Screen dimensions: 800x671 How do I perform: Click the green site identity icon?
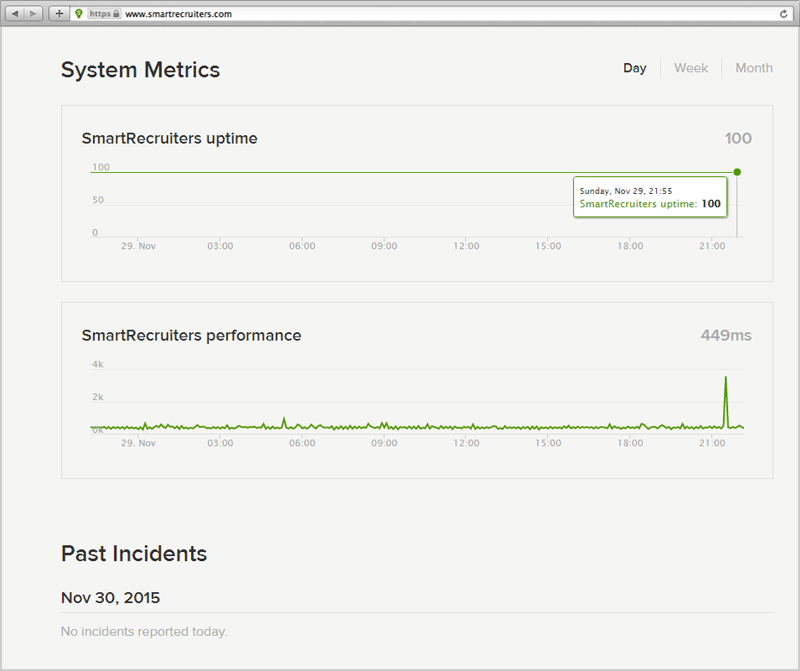[x=79, y=14]
